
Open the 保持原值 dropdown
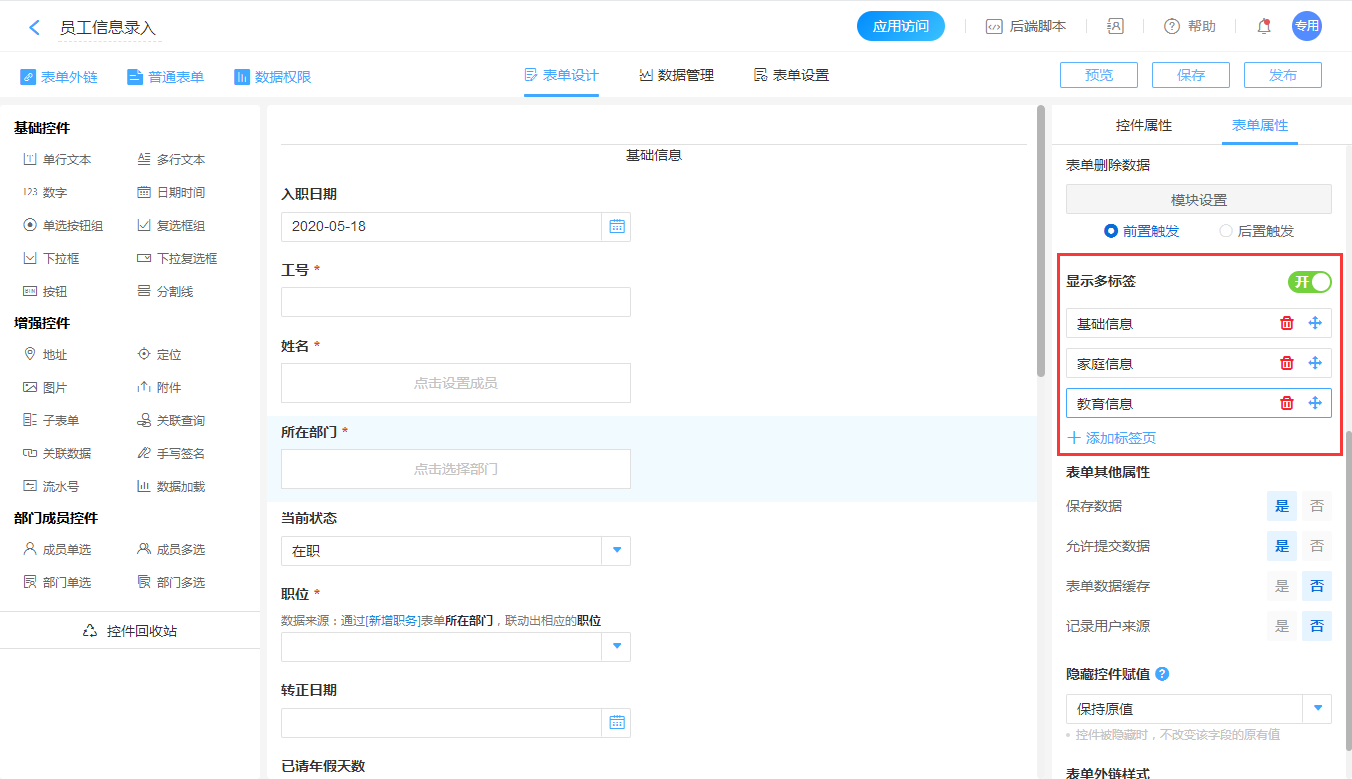pyautogui.click(x=1317, y=708)
